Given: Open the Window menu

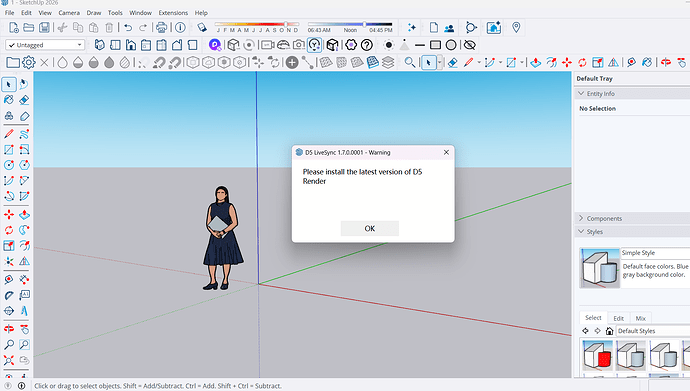Looking at the screenshot, I should point(140,13).
